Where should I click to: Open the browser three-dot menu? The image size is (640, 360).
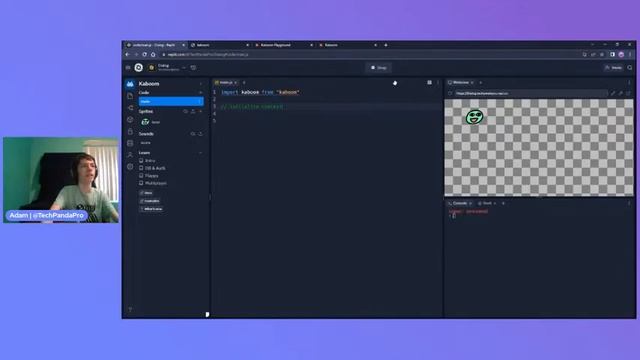[630, 54]
